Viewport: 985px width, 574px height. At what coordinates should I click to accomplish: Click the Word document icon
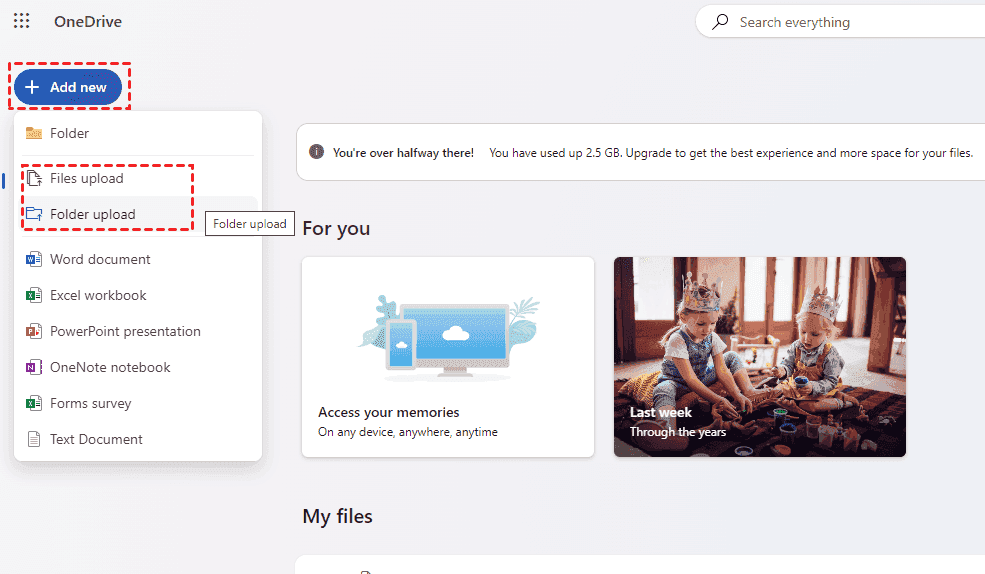point(34,259)
